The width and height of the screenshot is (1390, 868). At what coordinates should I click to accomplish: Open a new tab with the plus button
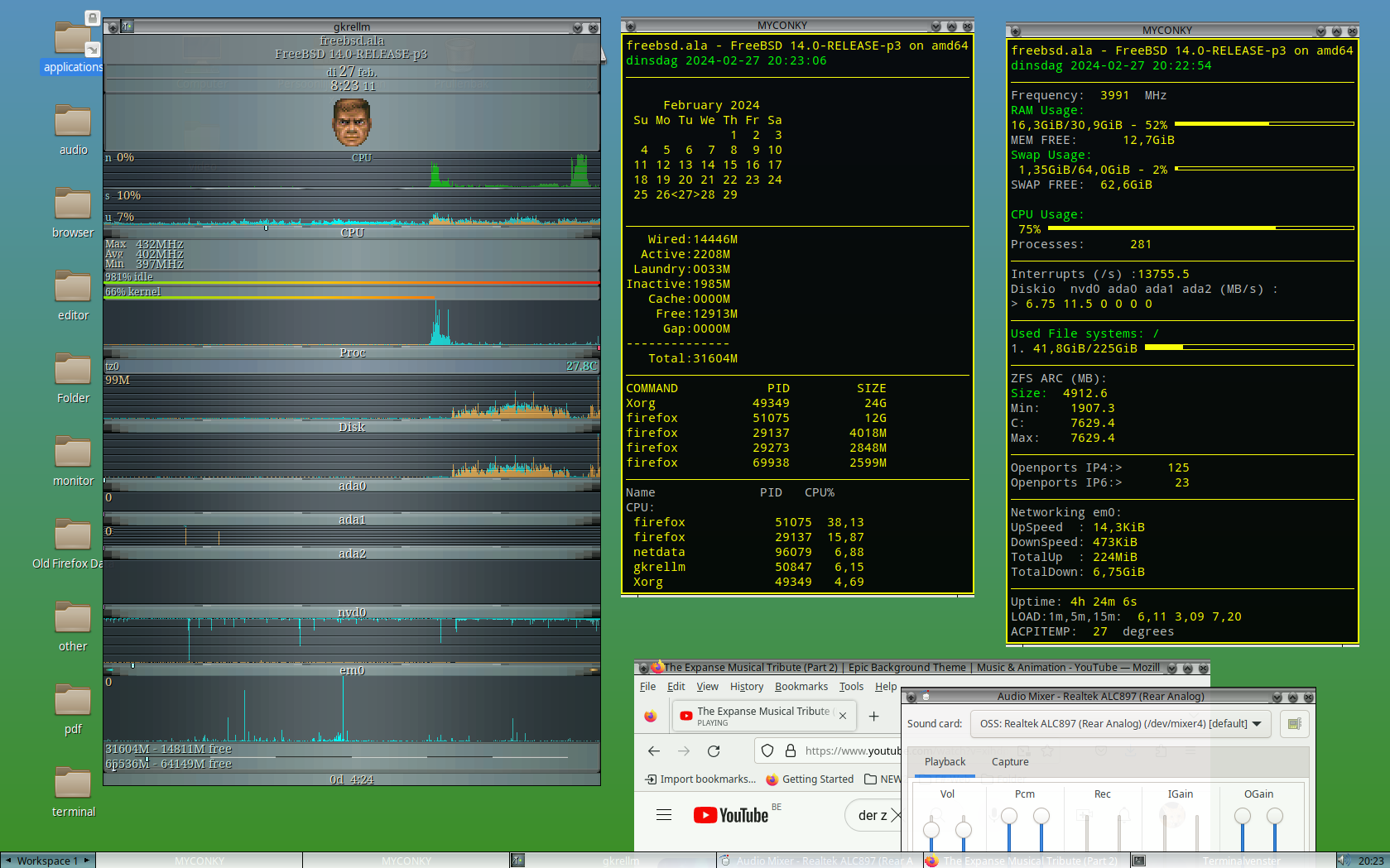pyautogui.click(x=873, y=716)
